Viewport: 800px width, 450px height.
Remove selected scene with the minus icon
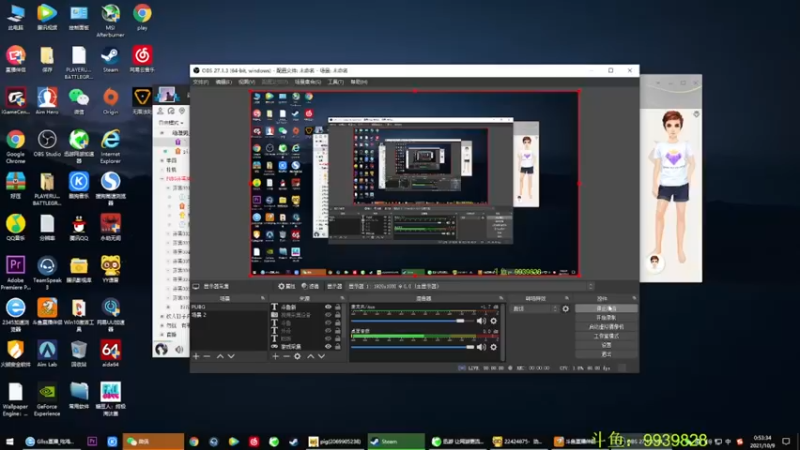click(207, 356)
